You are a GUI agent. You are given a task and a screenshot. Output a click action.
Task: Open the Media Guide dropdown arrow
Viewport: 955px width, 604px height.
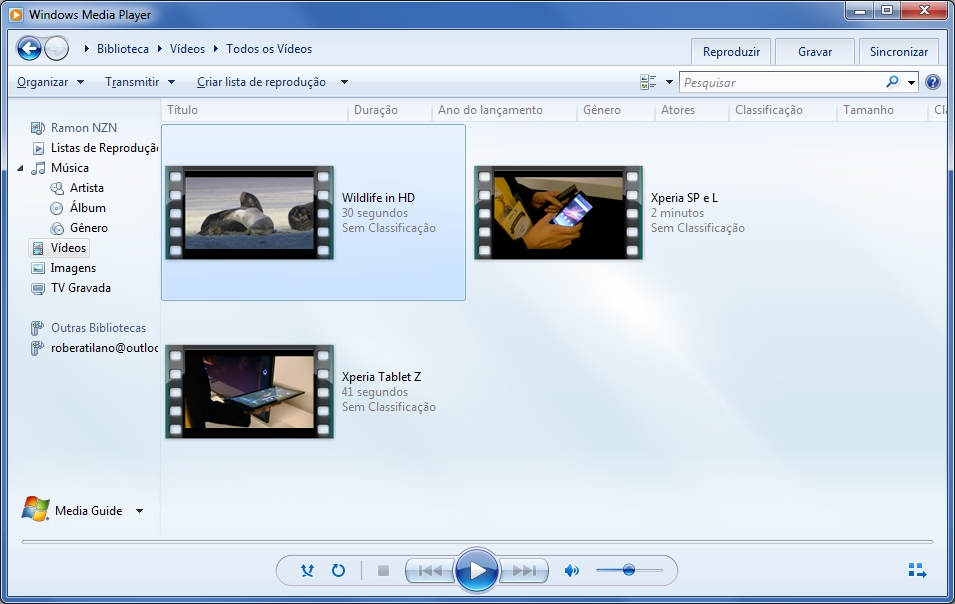[x=139, y=511]
